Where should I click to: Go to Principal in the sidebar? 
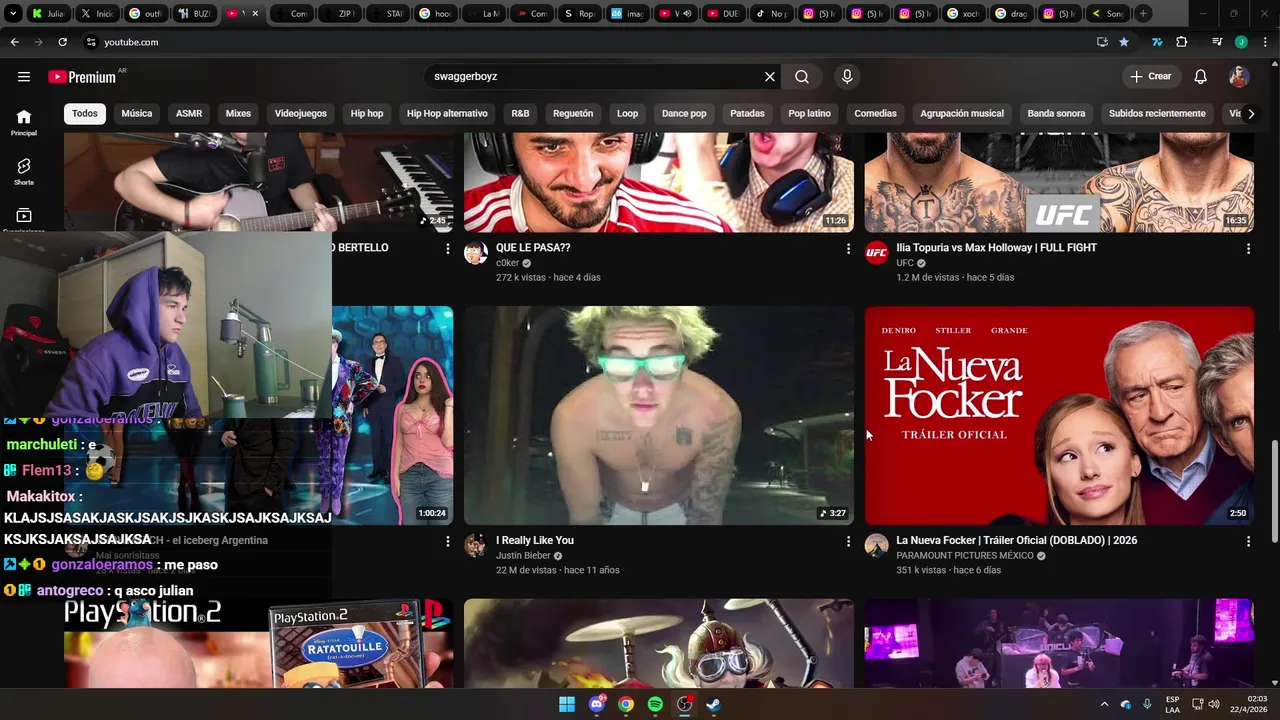point(24,122)
